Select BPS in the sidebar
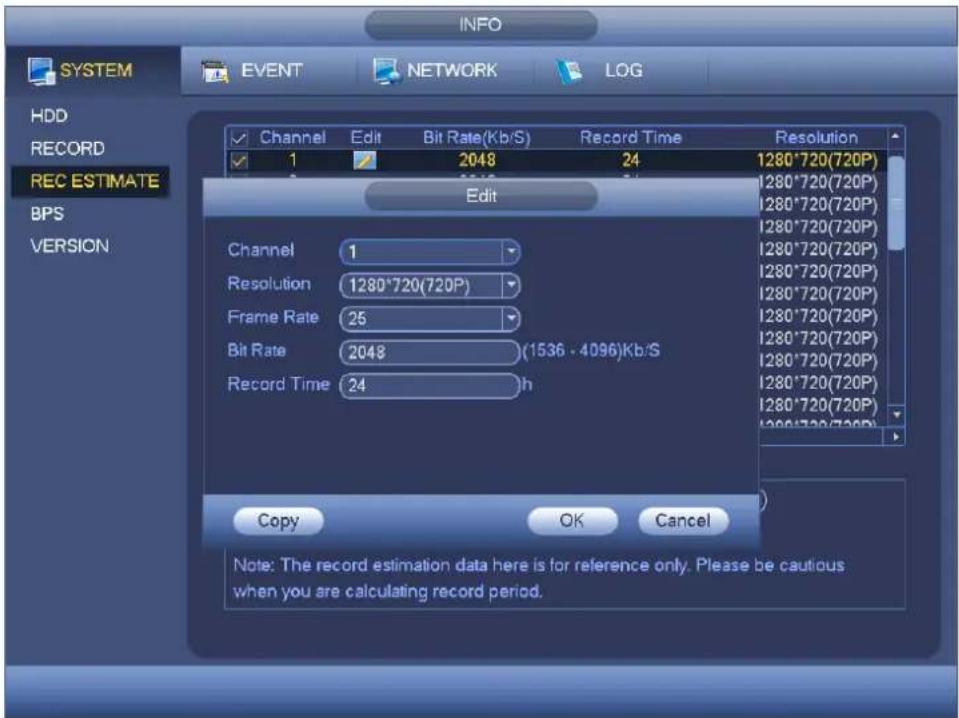 47,214
